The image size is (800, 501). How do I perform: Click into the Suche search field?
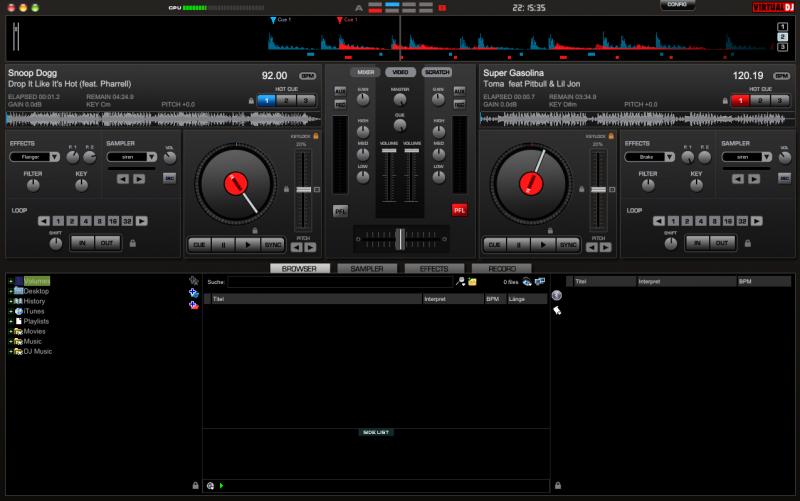click(340, 282)
